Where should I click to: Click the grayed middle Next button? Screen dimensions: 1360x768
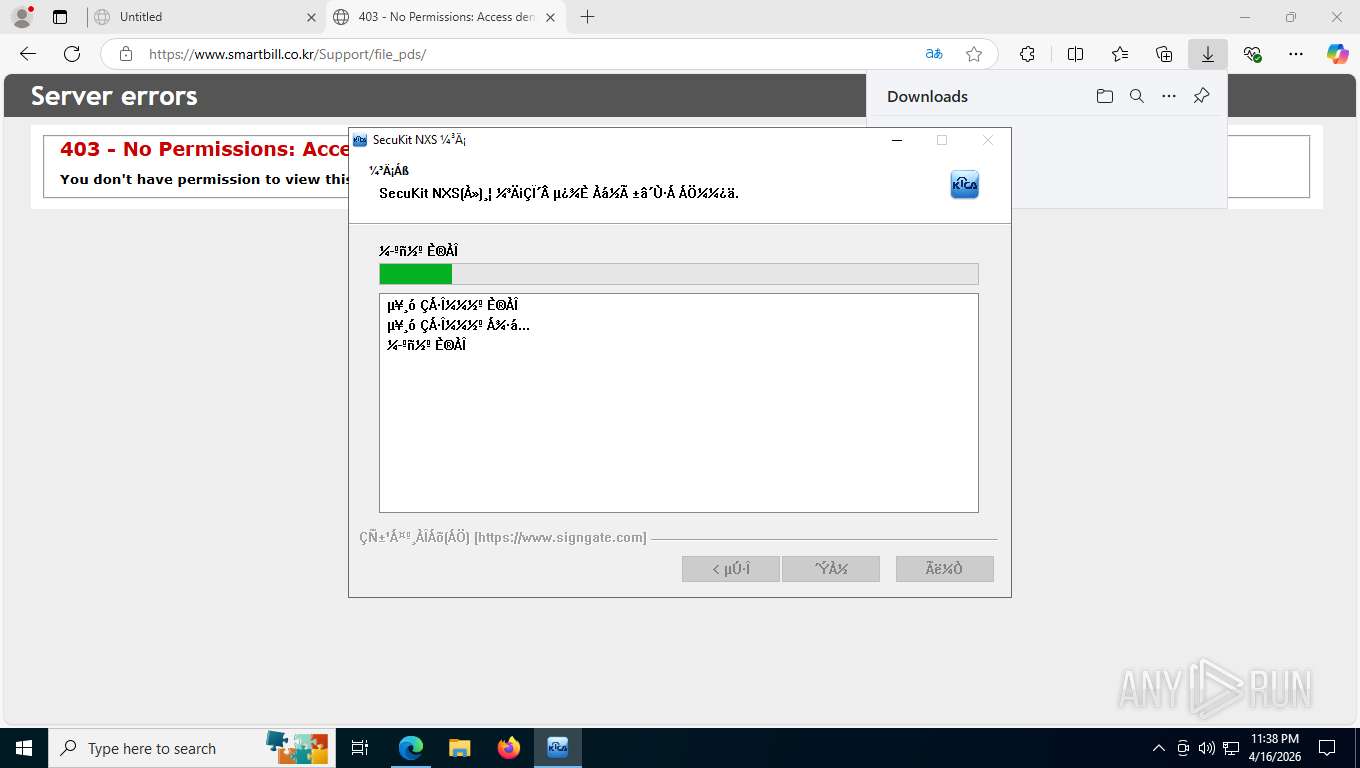(831, 569)
